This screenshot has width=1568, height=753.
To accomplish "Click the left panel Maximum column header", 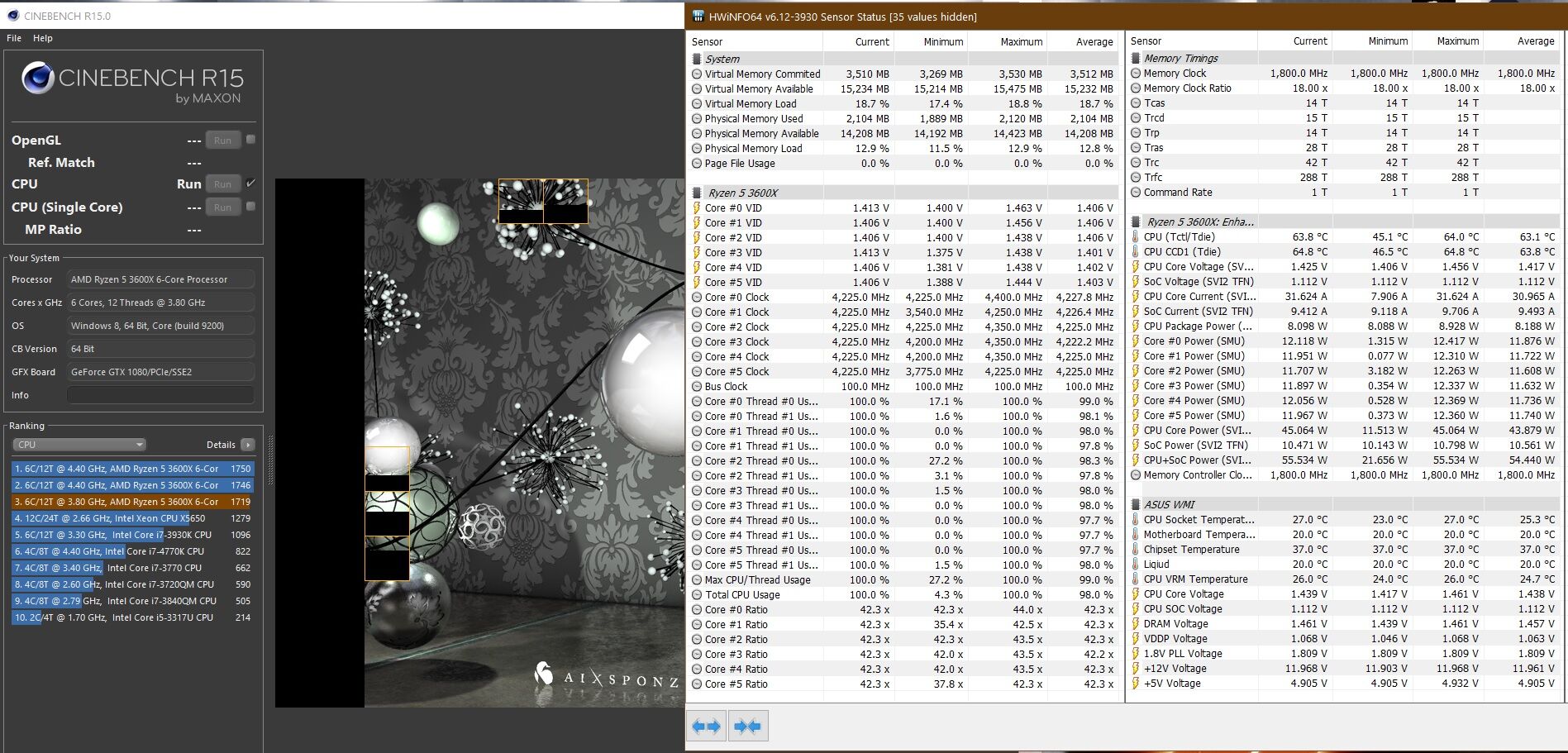I will tap(1022, 42).
